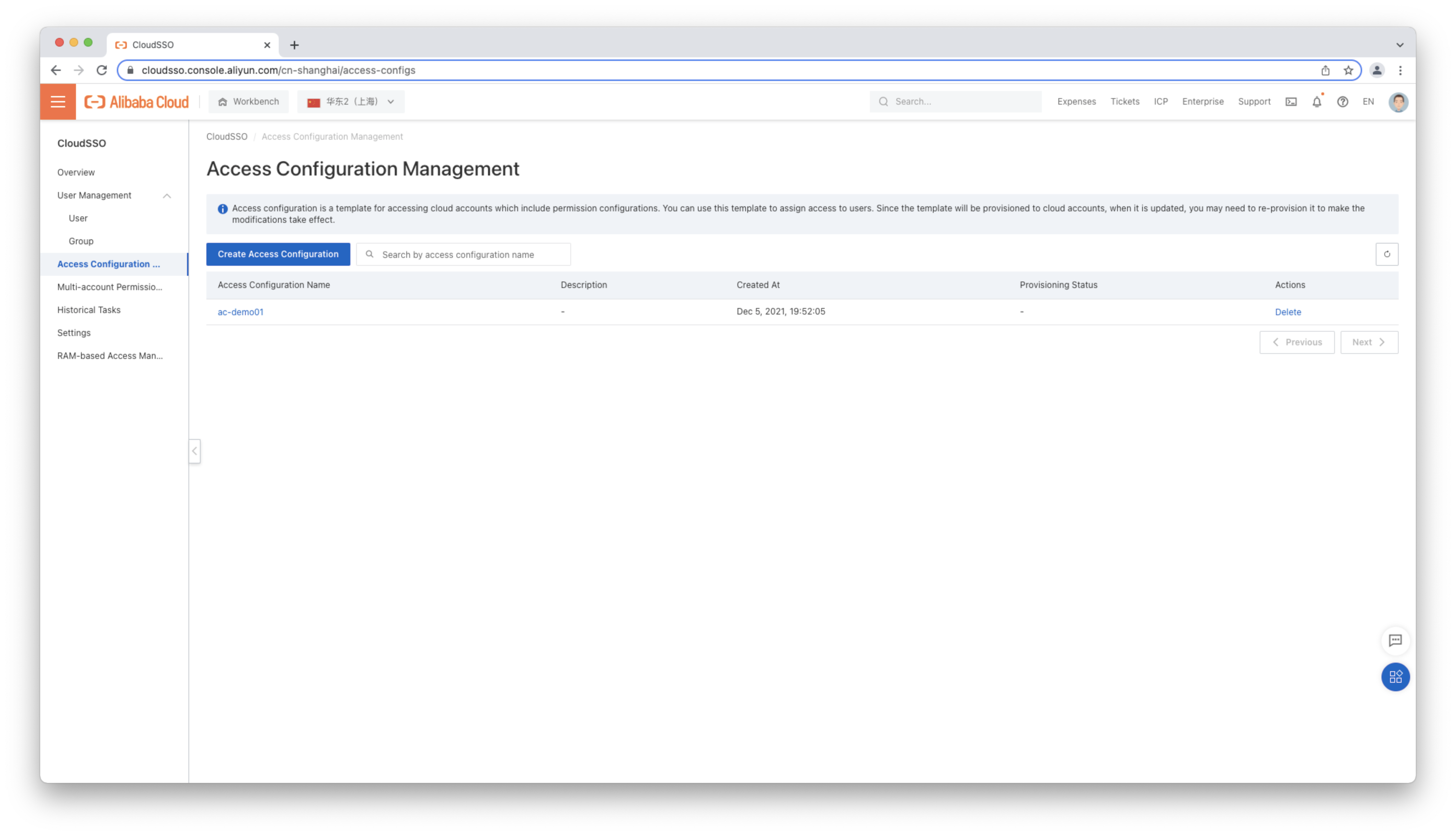Bookmark this page with star icon

click(x=1349, y=70)
